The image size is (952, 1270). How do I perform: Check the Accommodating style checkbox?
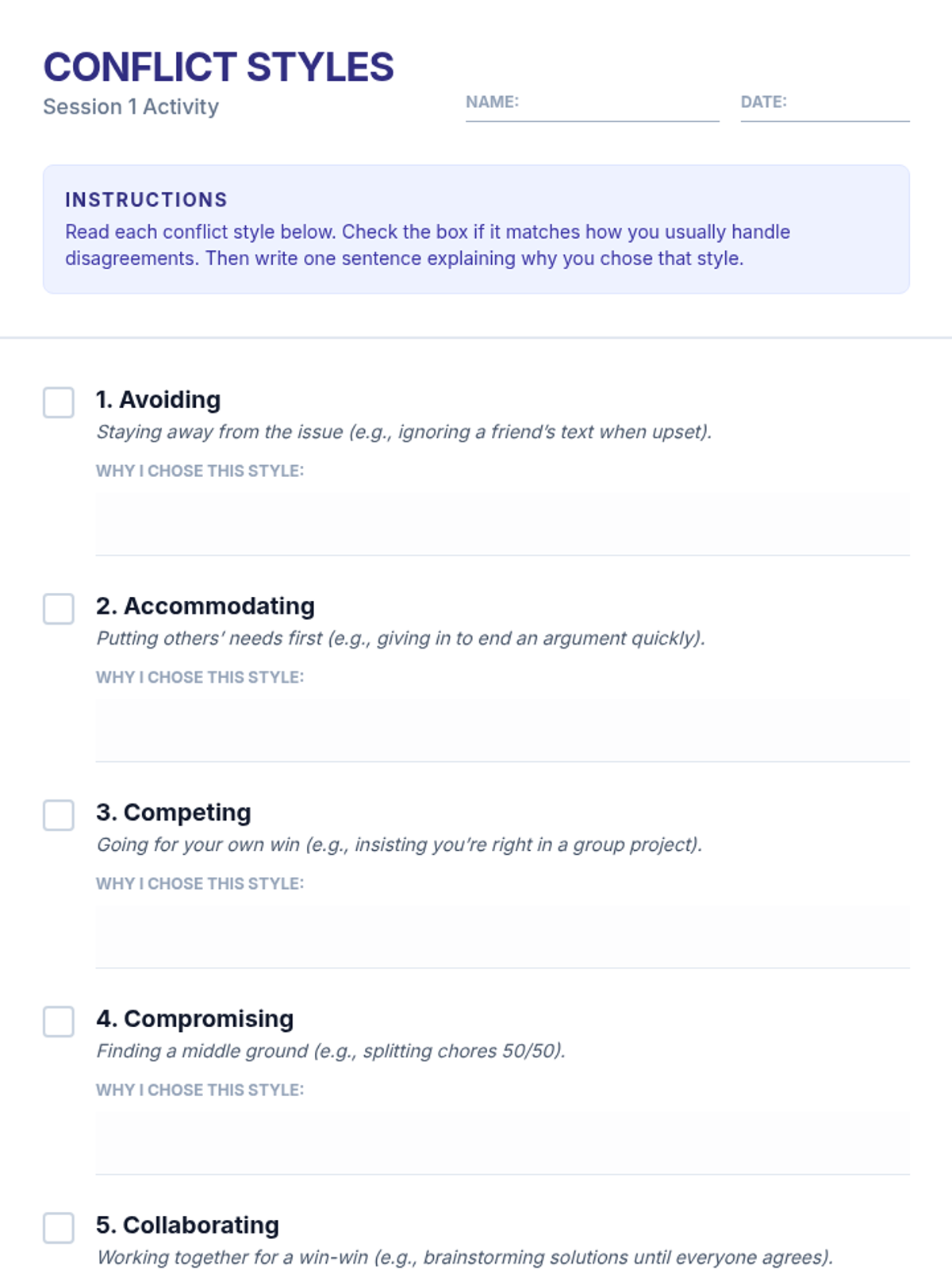click(59, 609)
